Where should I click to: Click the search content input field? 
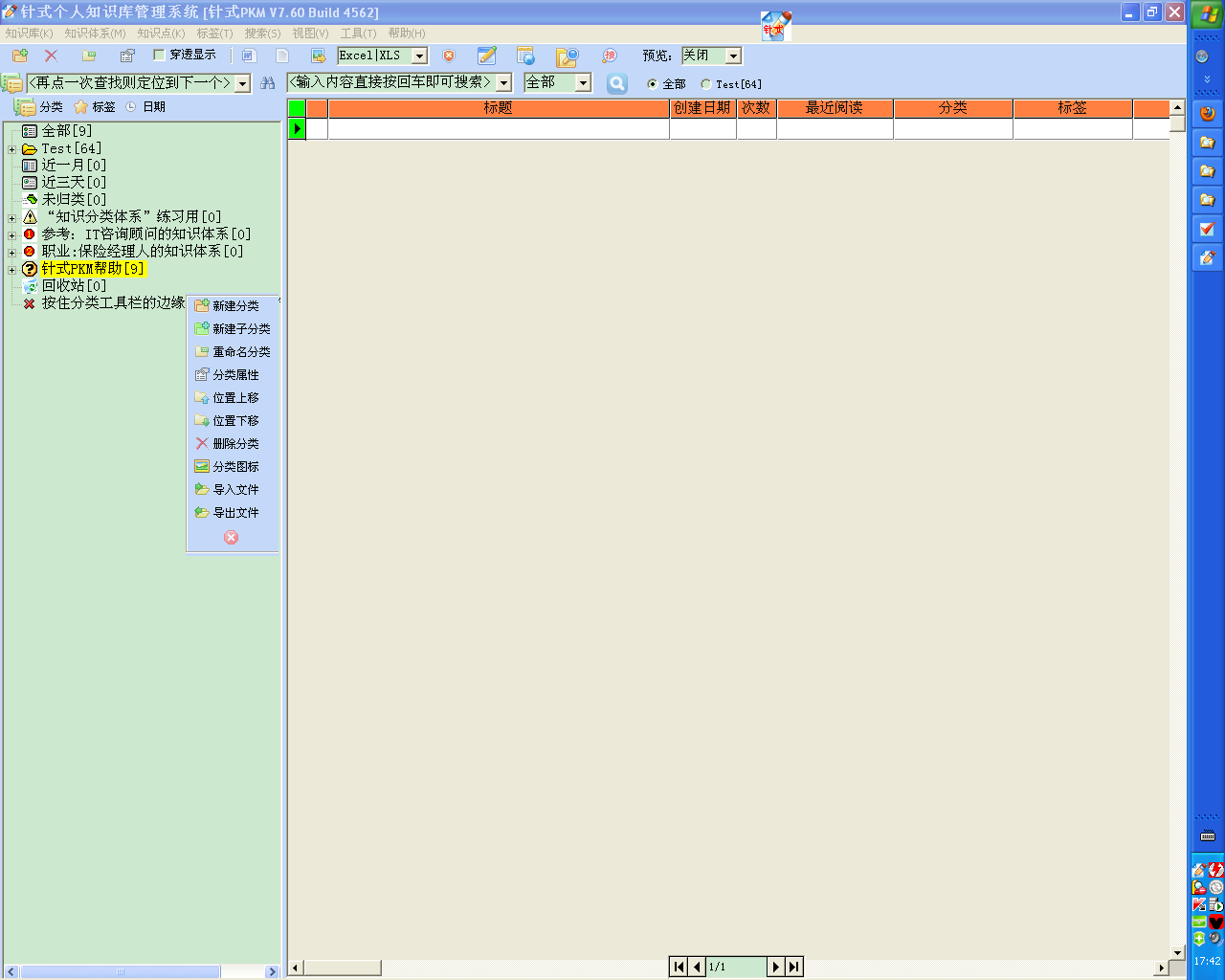point(392,83)
